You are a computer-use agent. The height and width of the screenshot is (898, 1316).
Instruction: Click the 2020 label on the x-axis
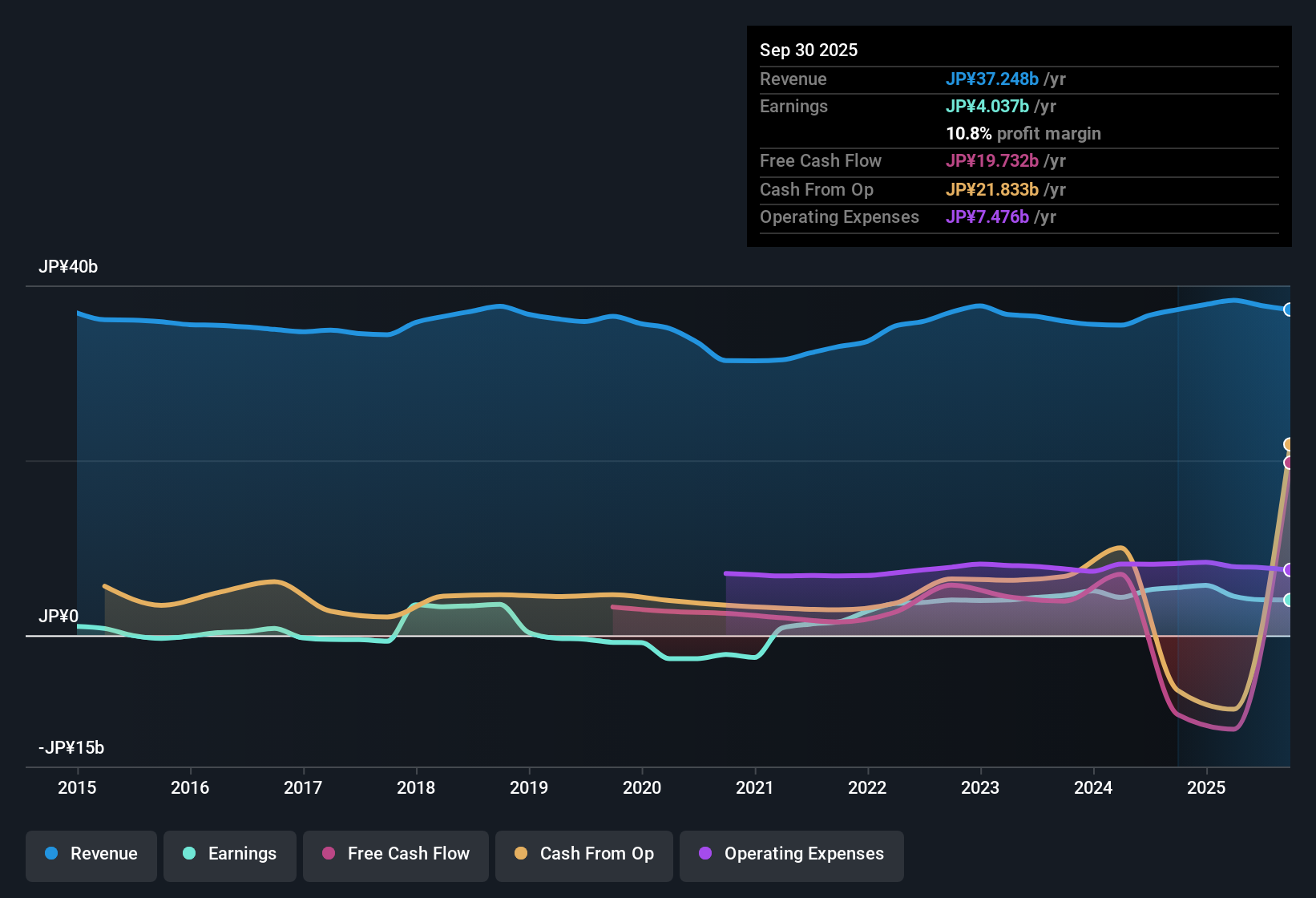(642, 788)
